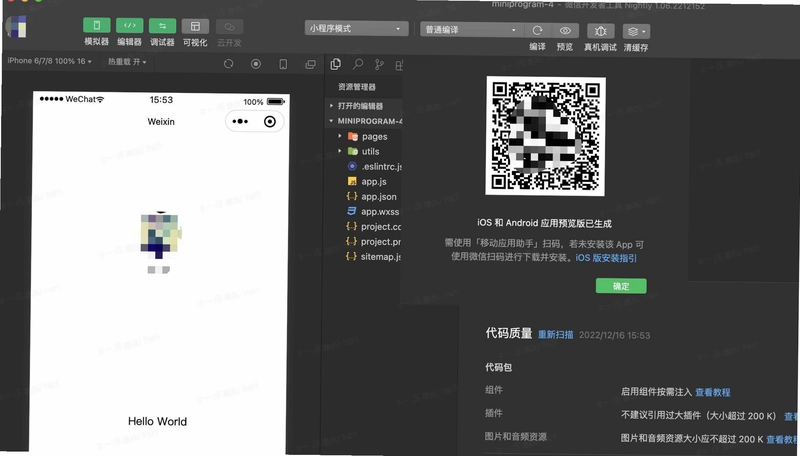The image size is (800, 456).
Task: Click the preview QR code image
Action: coord(545,136)
